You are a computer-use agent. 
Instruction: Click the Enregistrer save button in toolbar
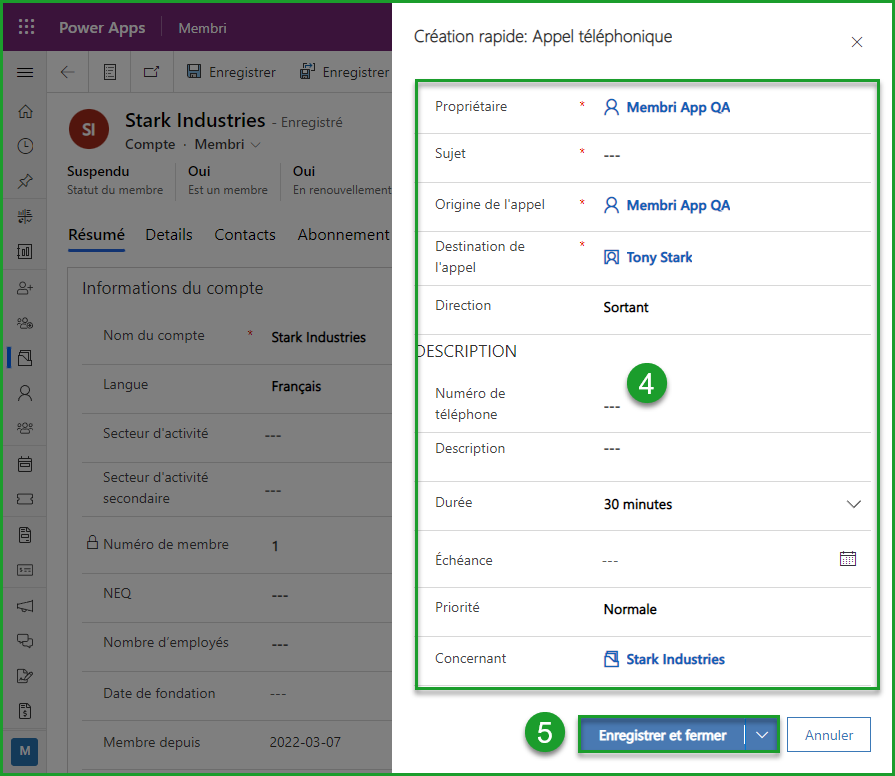click(x=232, y=72)
